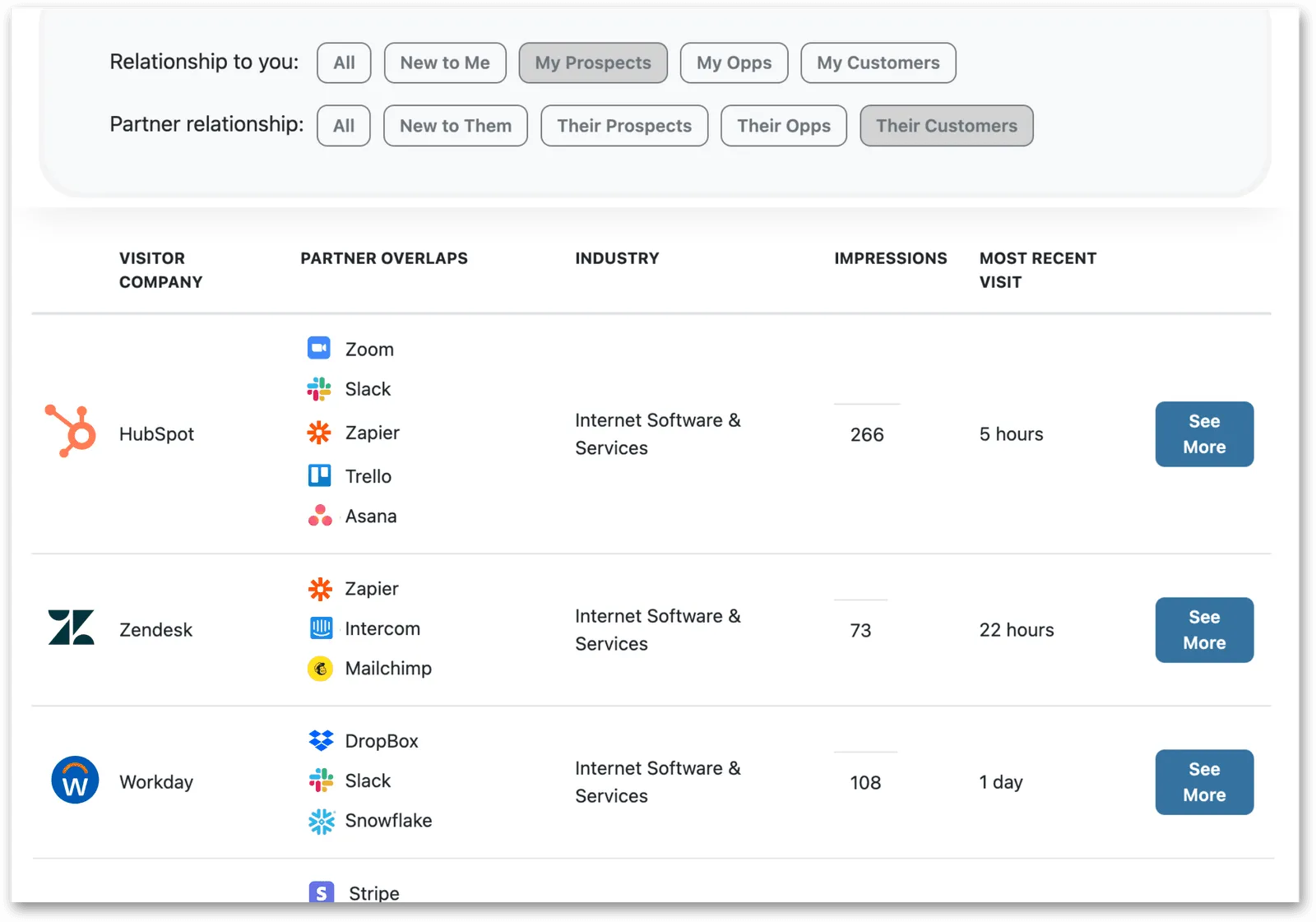Click the 22 hours recent visit value
This screenshot has height=922, width=1316.
1017,630
